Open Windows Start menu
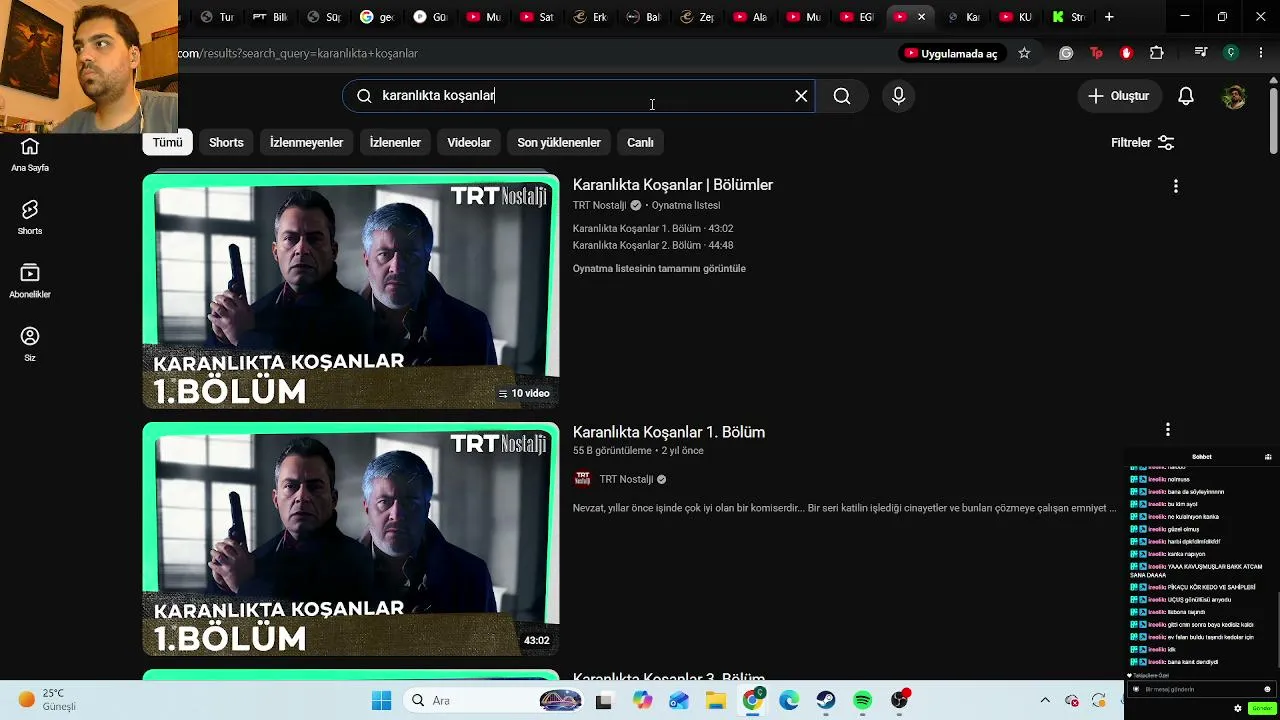Viewport: 1280px width, 720px height. [382, 701]
